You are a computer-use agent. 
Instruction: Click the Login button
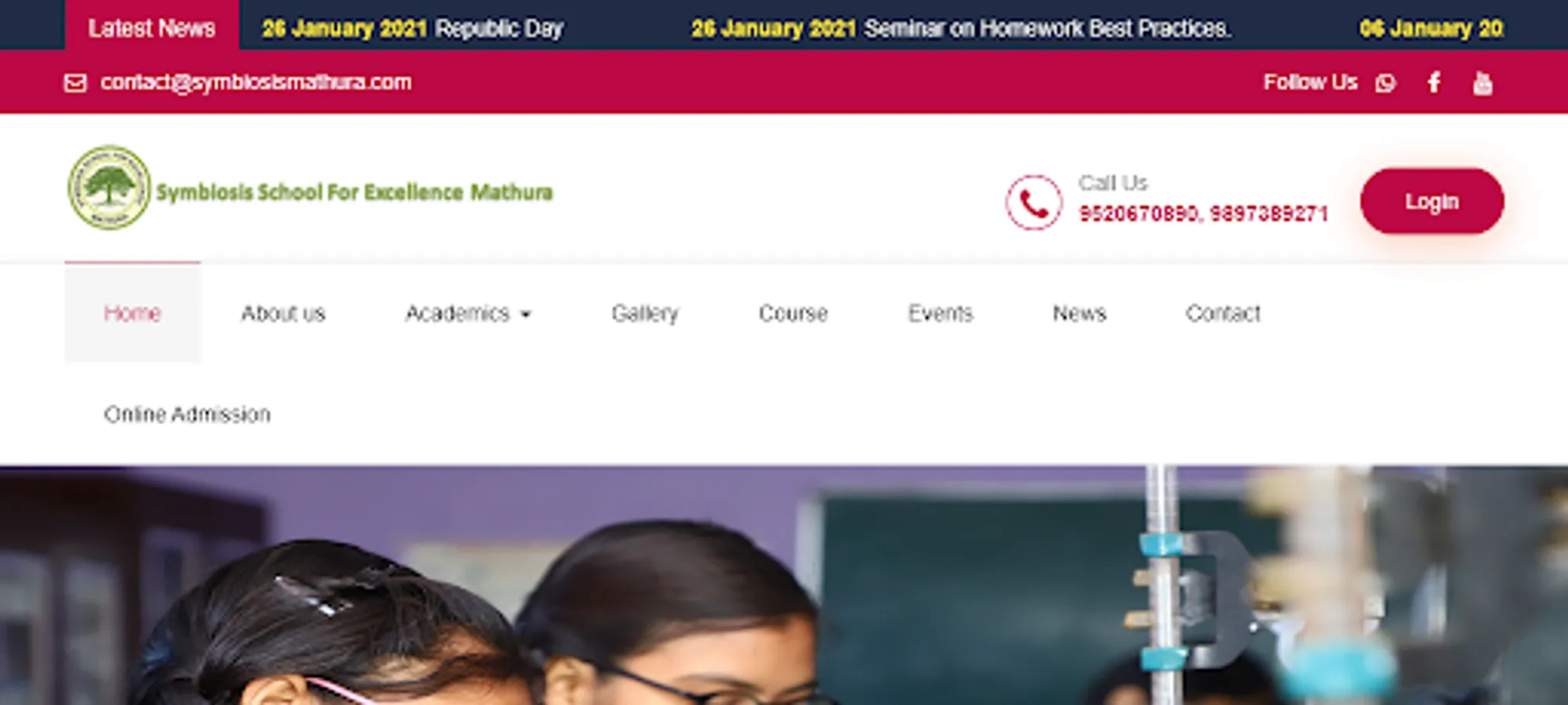1432,201
